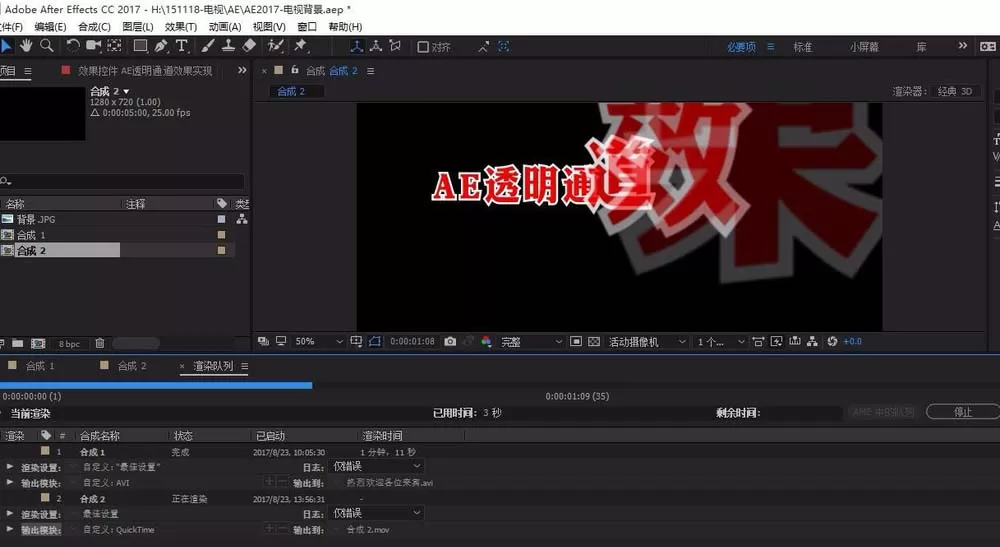Toggle fast previews button
Screen dimensions: 1000x547
click(x=776, y=342)
